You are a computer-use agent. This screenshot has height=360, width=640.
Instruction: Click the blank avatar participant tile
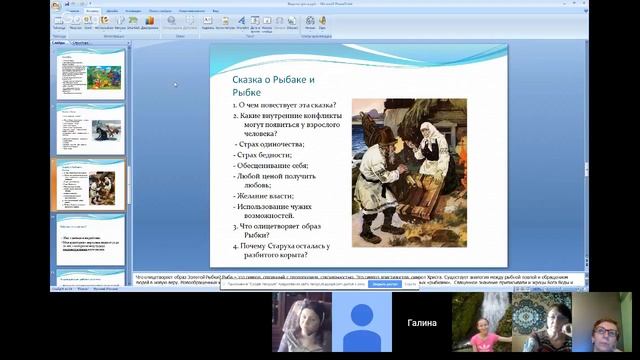tap(362, 322)
